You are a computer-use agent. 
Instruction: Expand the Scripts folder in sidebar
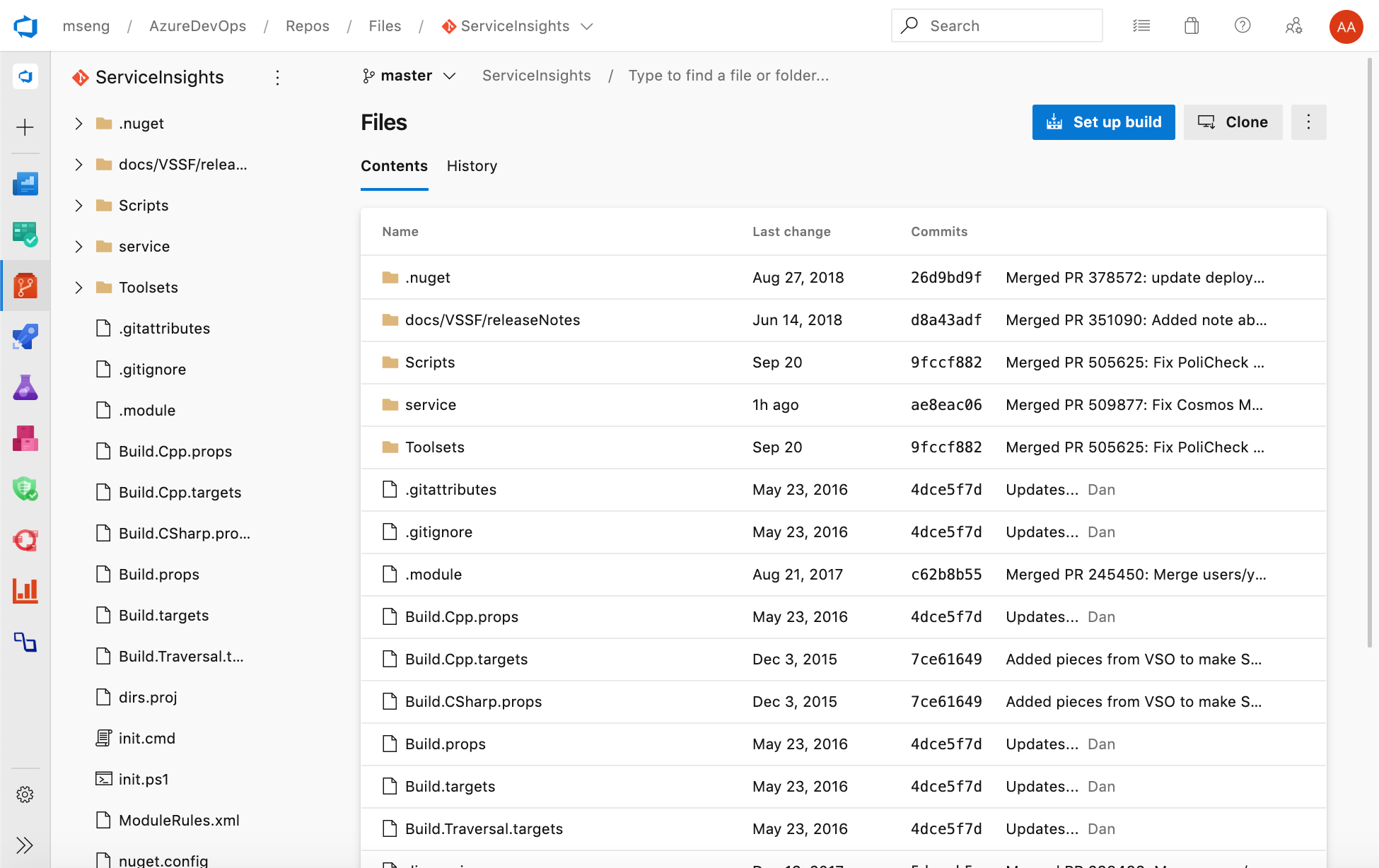pyautogui.click(x=78, y=205)
